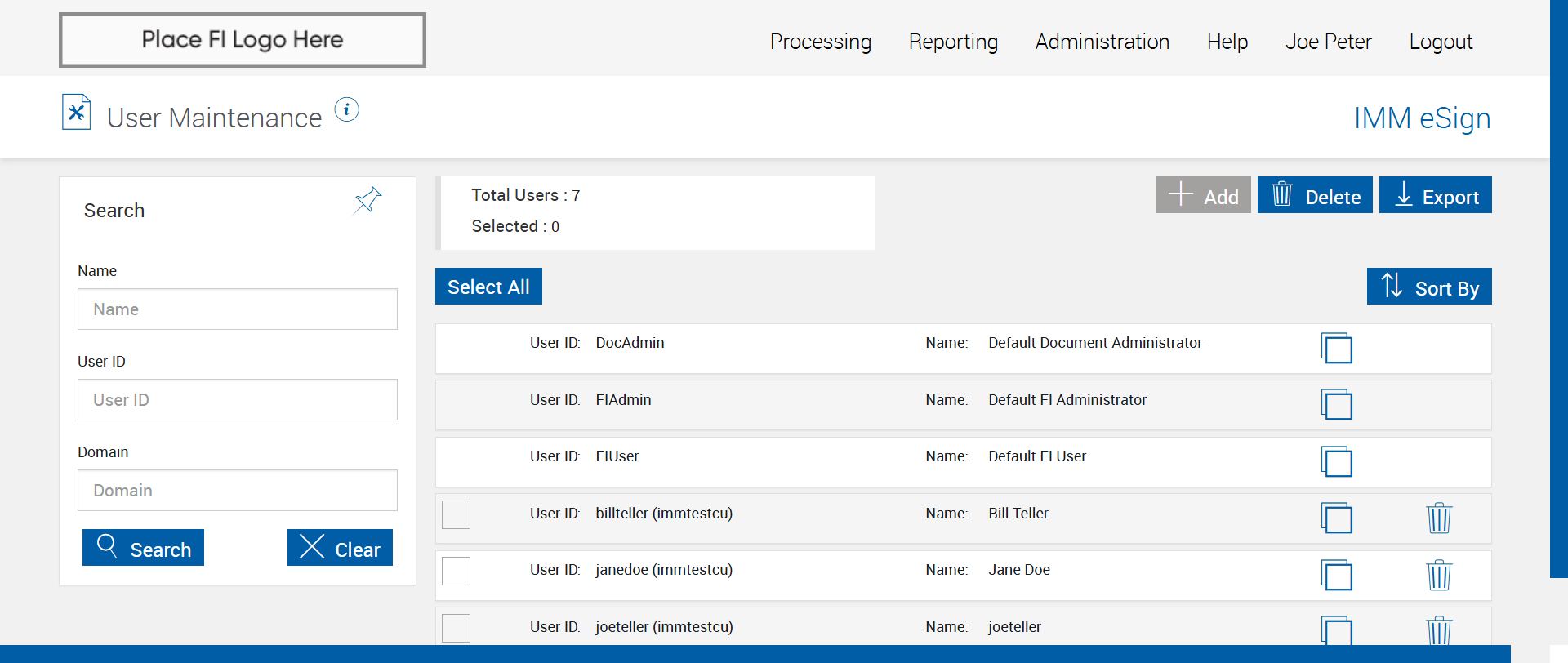This screenshot has height=663, width=1568.
Task: Expand the Administration menu
Action: pyautogui.click(x=1102, y=42)
